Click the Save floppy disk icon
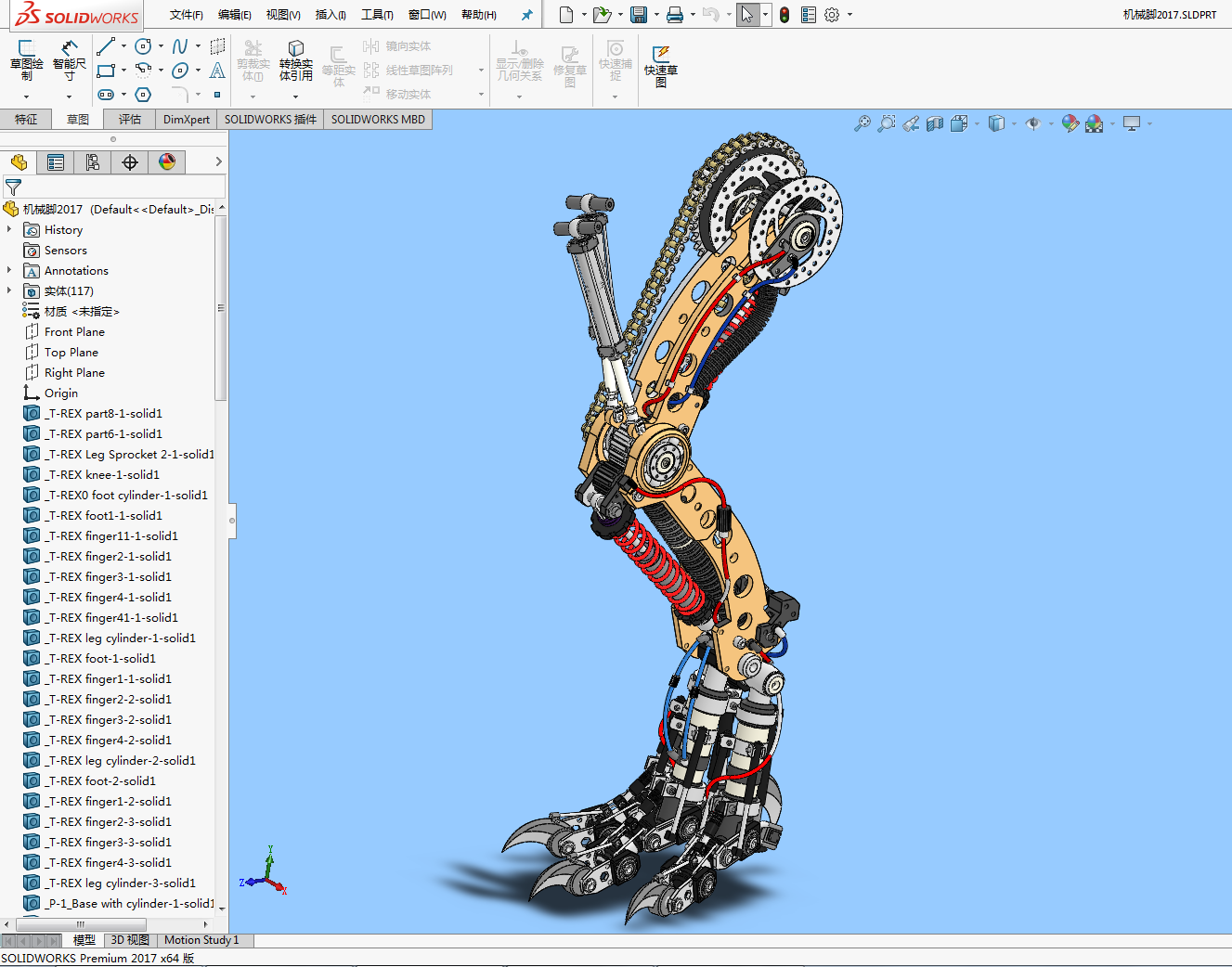The height and width of the screenshot is (967, 1232). click(638, 15)
